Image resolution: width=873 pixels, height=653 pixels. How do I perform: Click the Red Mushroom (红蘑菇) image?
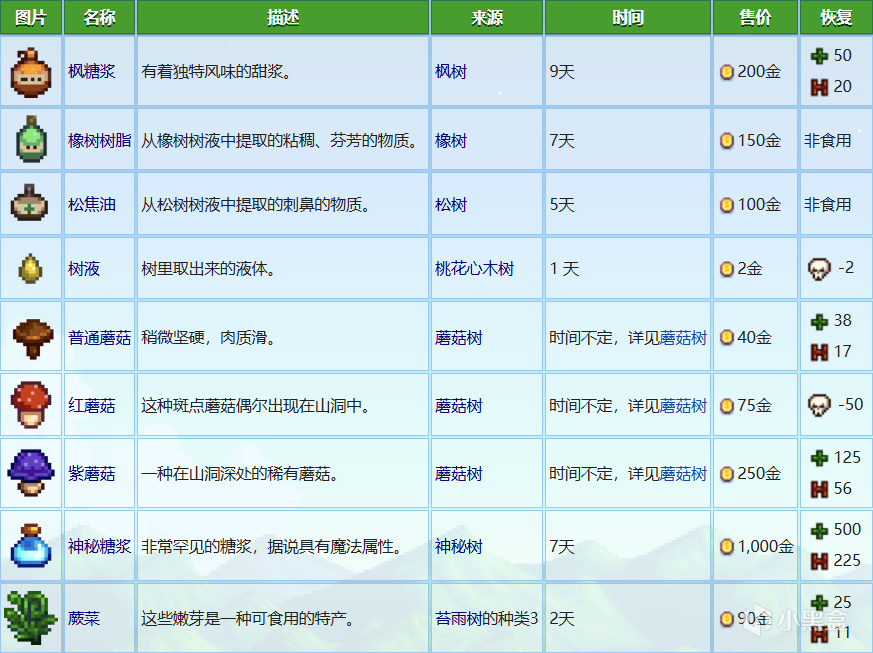pyautogui.click(x=31, y=405)
